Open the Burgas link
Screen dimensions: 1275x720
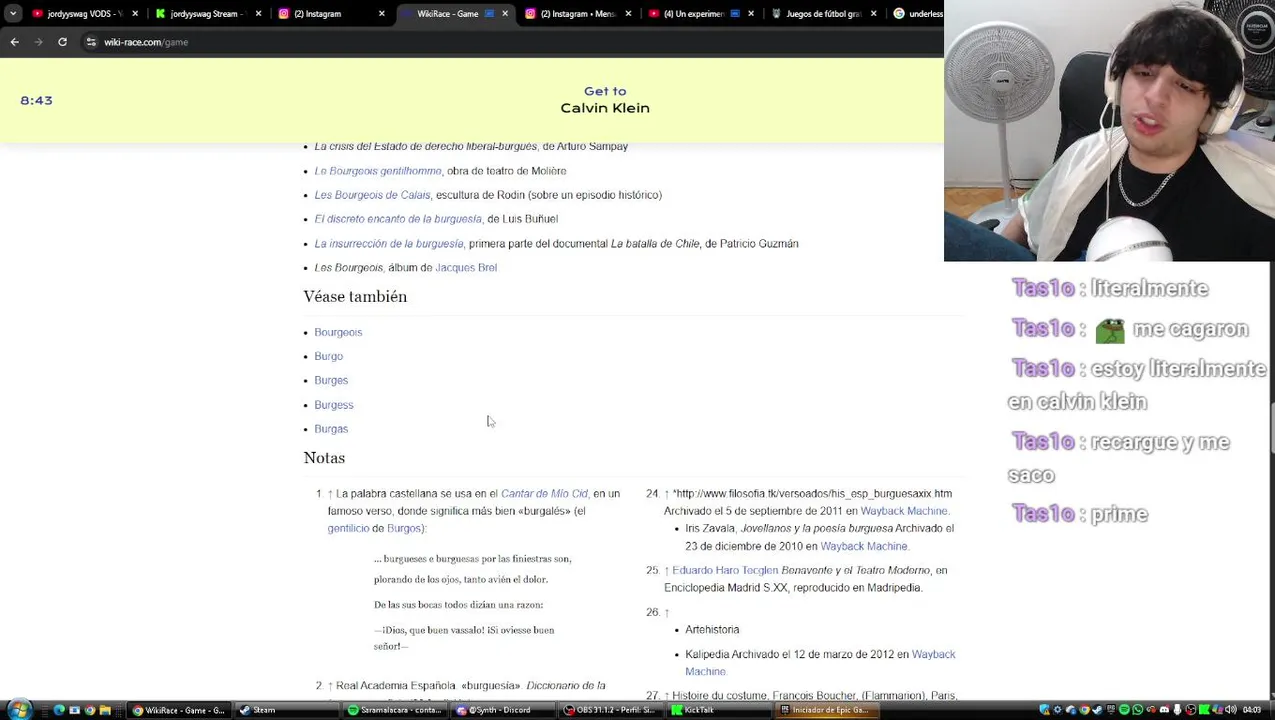(x=331, y=429)
